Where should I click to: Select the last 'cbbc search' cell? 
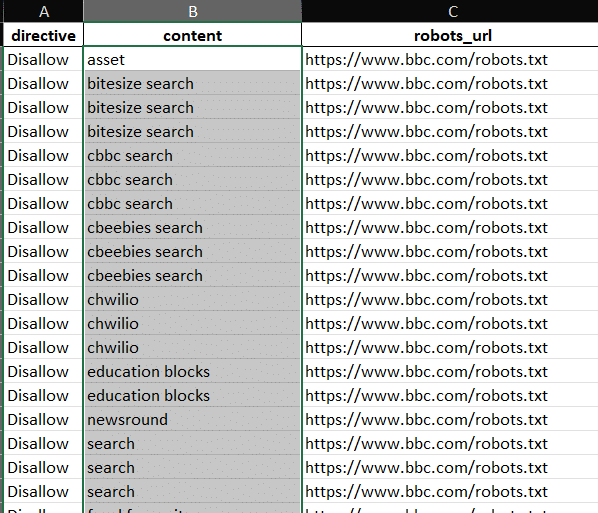[193, 204]
